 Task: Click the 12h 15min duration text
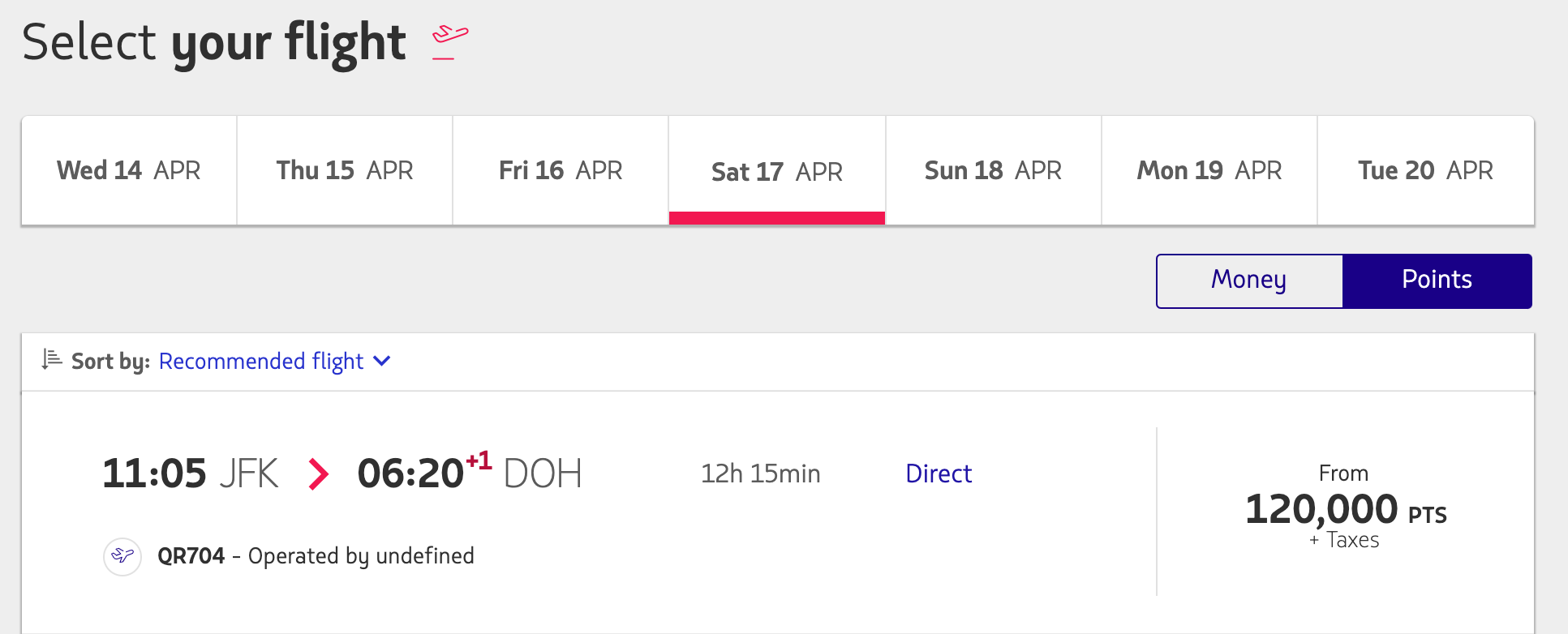(x=761, y=473)
